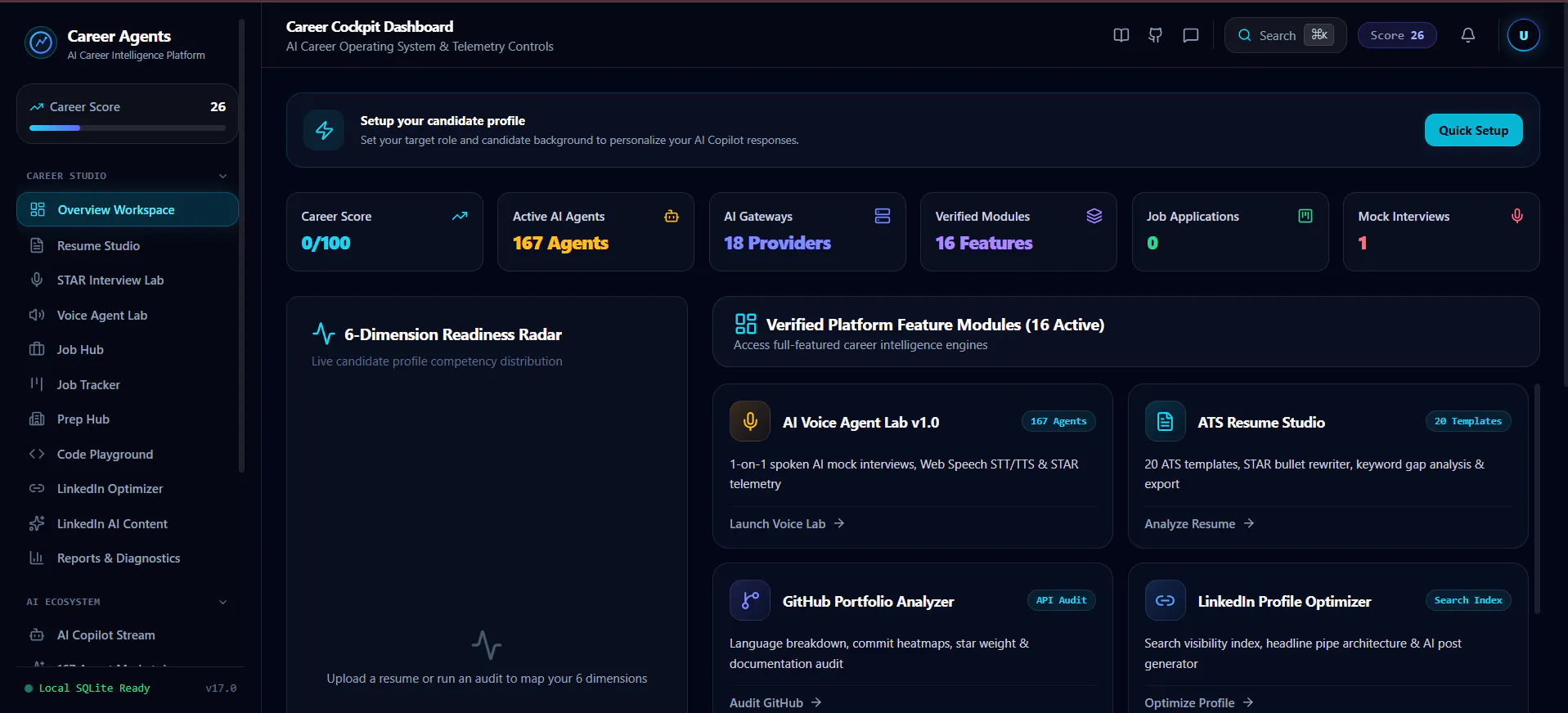
Task: Click the Resume Studio sidebar icon
Action: pos(37,245)
